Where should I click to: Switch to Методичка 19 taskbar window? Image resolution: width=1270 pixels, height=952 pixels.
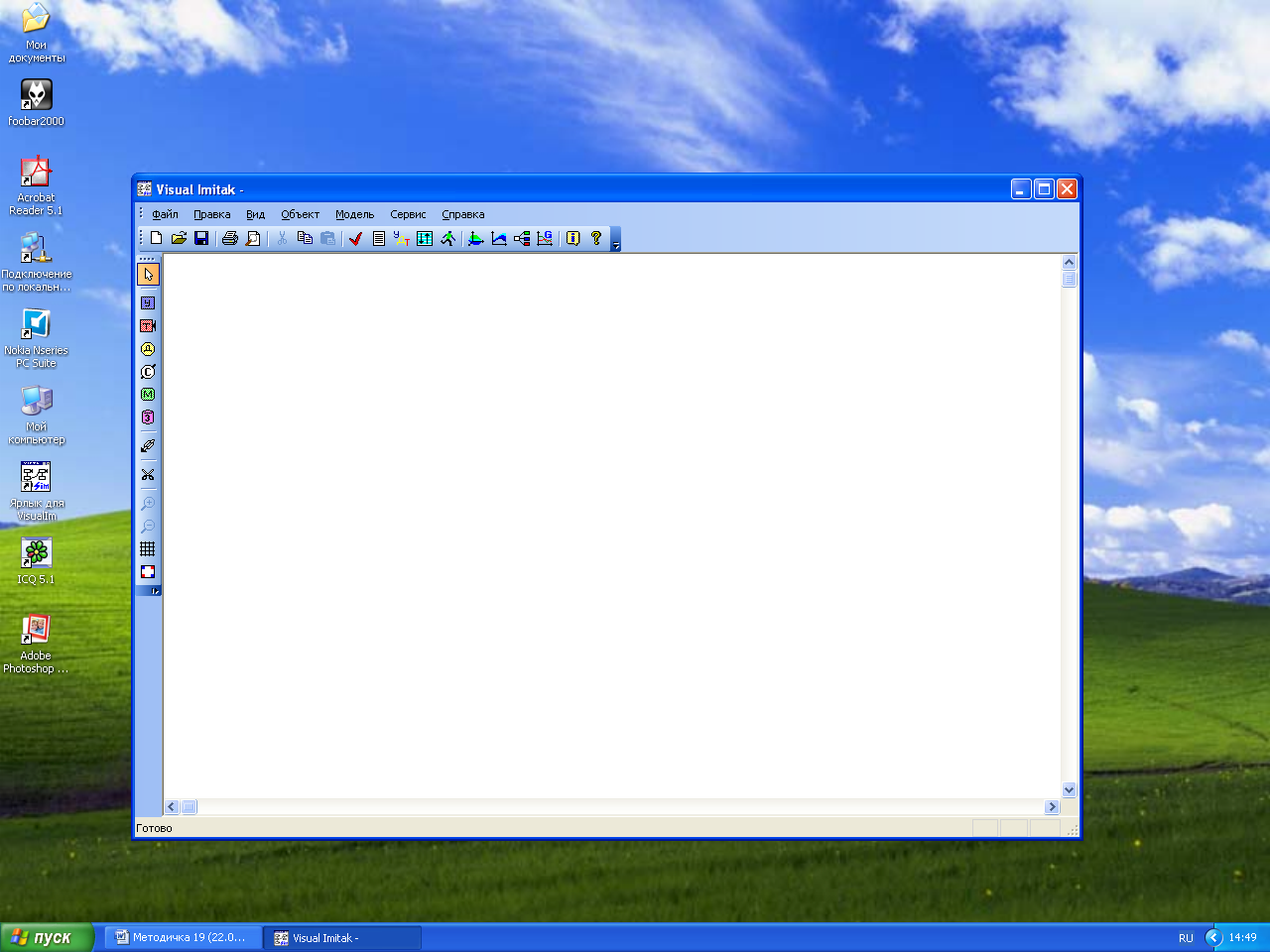point(184,937)
